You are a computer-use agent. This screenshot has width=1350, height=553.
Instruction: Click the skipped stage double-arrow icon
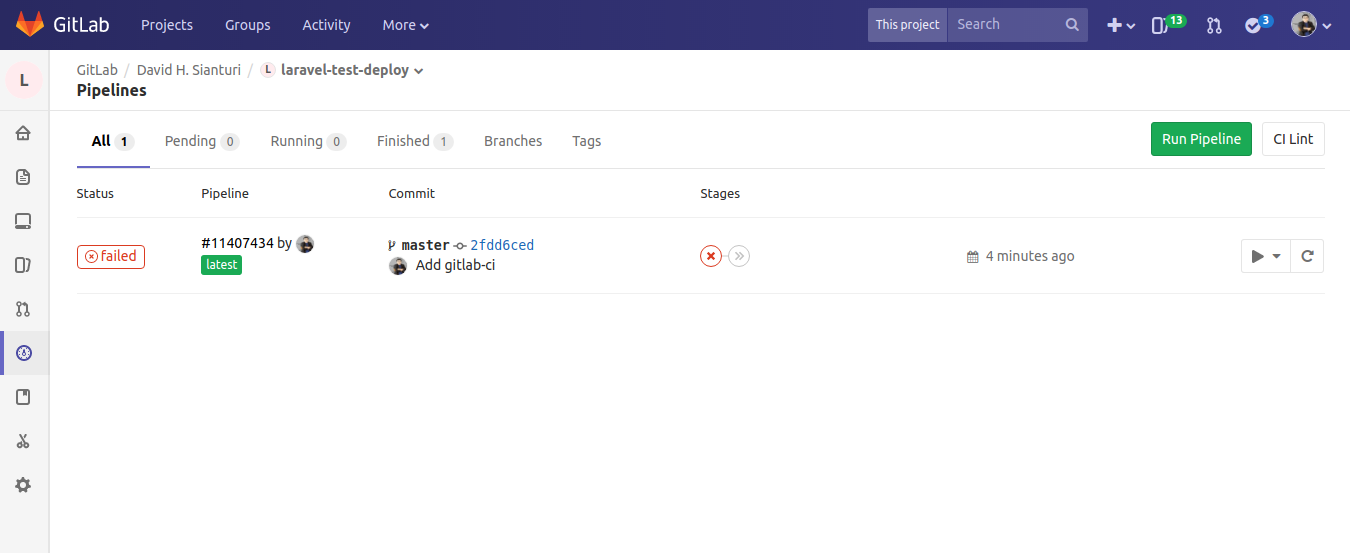coord(739,256)
